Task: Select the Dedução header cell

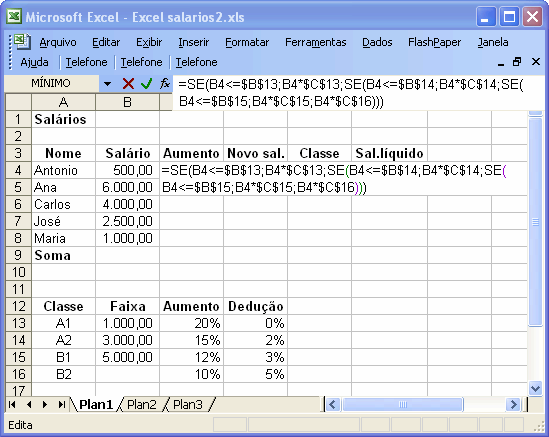Action: click(255, 306)
